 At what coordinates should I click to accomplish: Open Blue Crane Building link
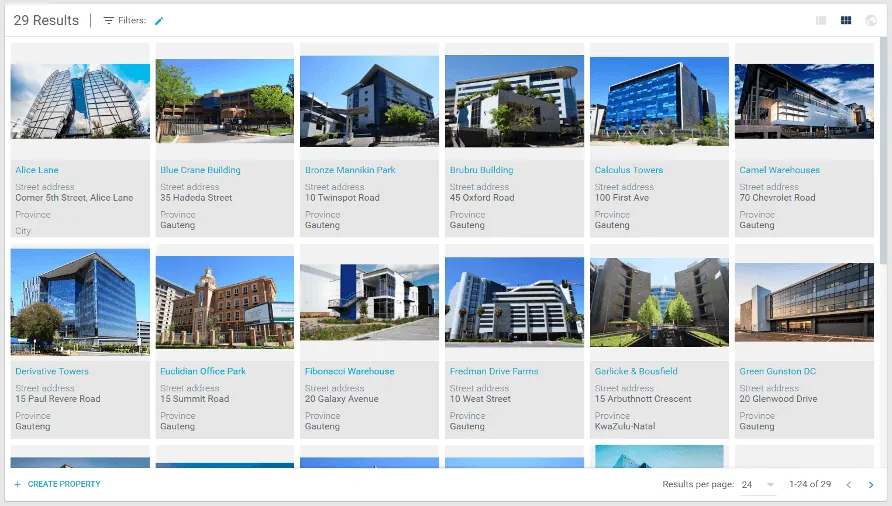[200, 170]
